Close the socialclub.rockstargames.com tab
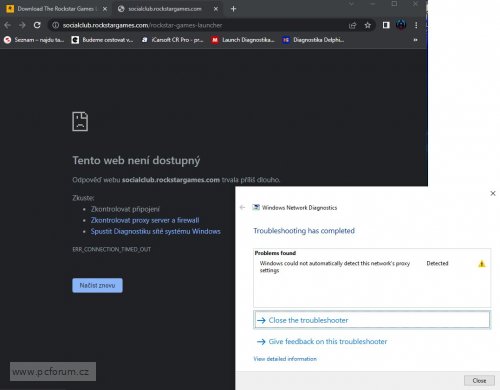 (x=216, y=9)
